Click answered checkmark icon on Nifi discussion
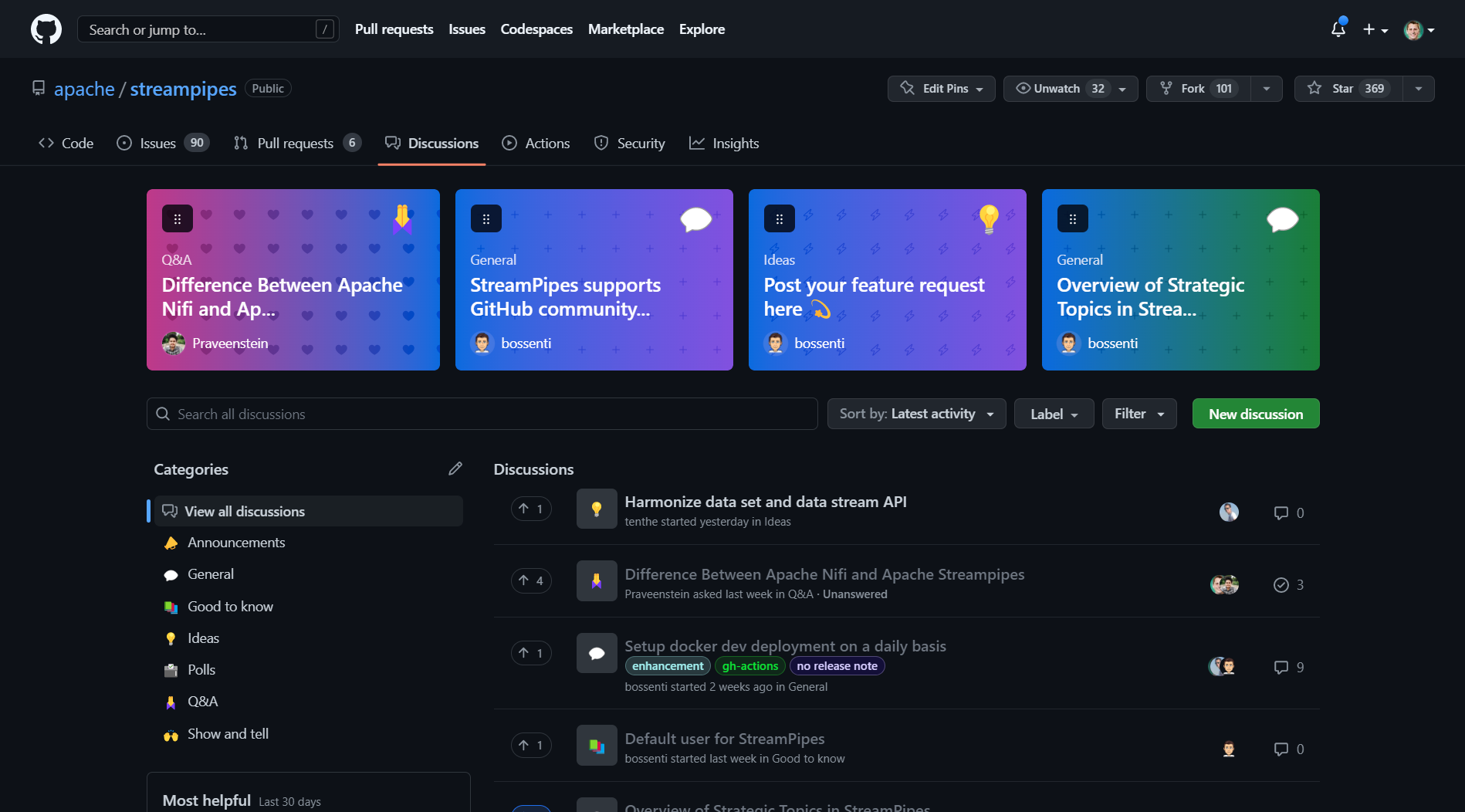Viewport: 1465px width, 812px height. (1281, 585)
